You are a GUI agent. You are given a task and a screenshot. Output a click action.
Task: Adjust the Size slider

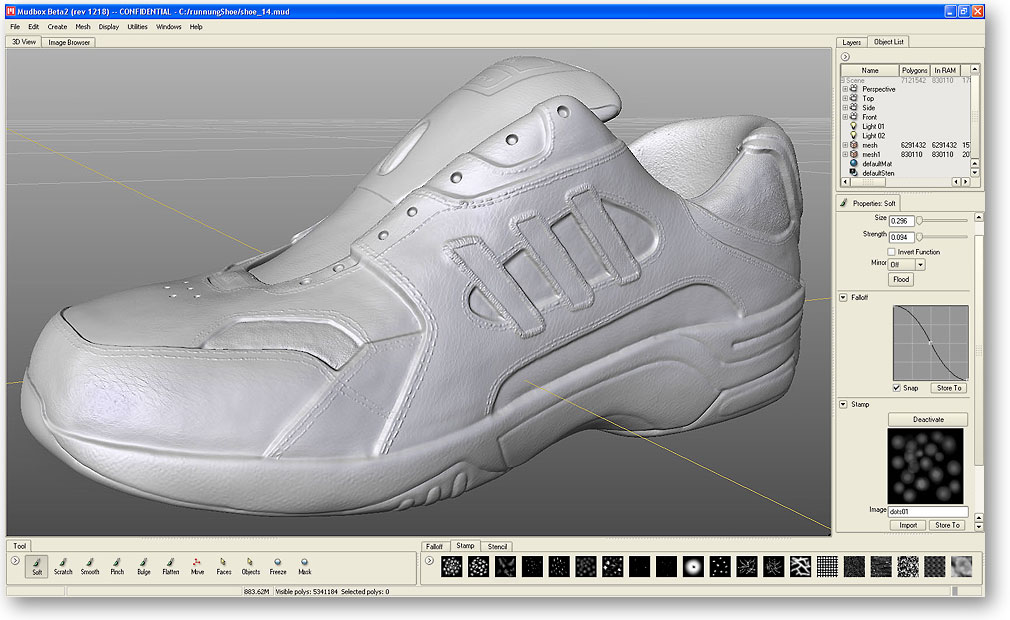click(x=919, y=220)
